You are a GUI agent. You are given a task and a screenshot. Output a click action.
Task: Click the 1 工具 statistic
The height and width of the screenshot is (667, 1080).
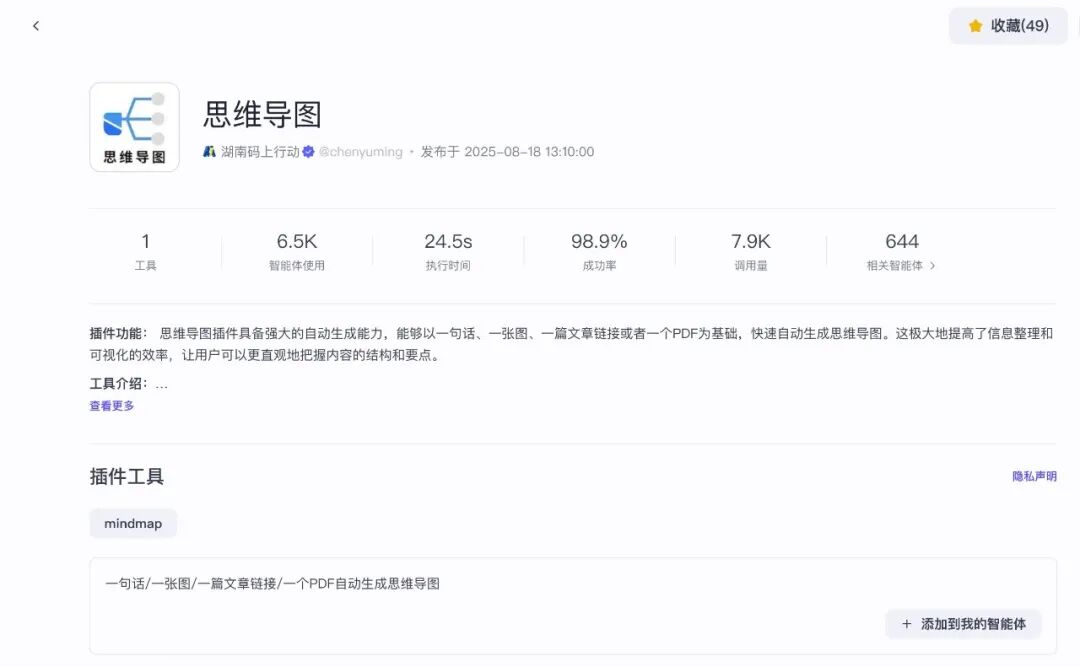pos(146,252)
